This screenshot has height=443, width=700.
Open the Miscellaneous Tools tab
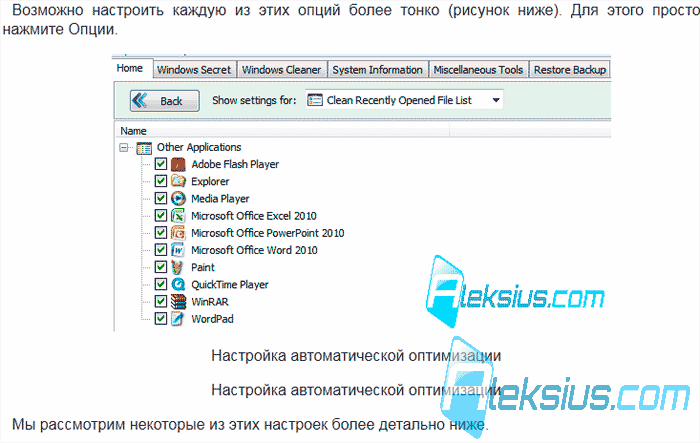click(479, 70)
